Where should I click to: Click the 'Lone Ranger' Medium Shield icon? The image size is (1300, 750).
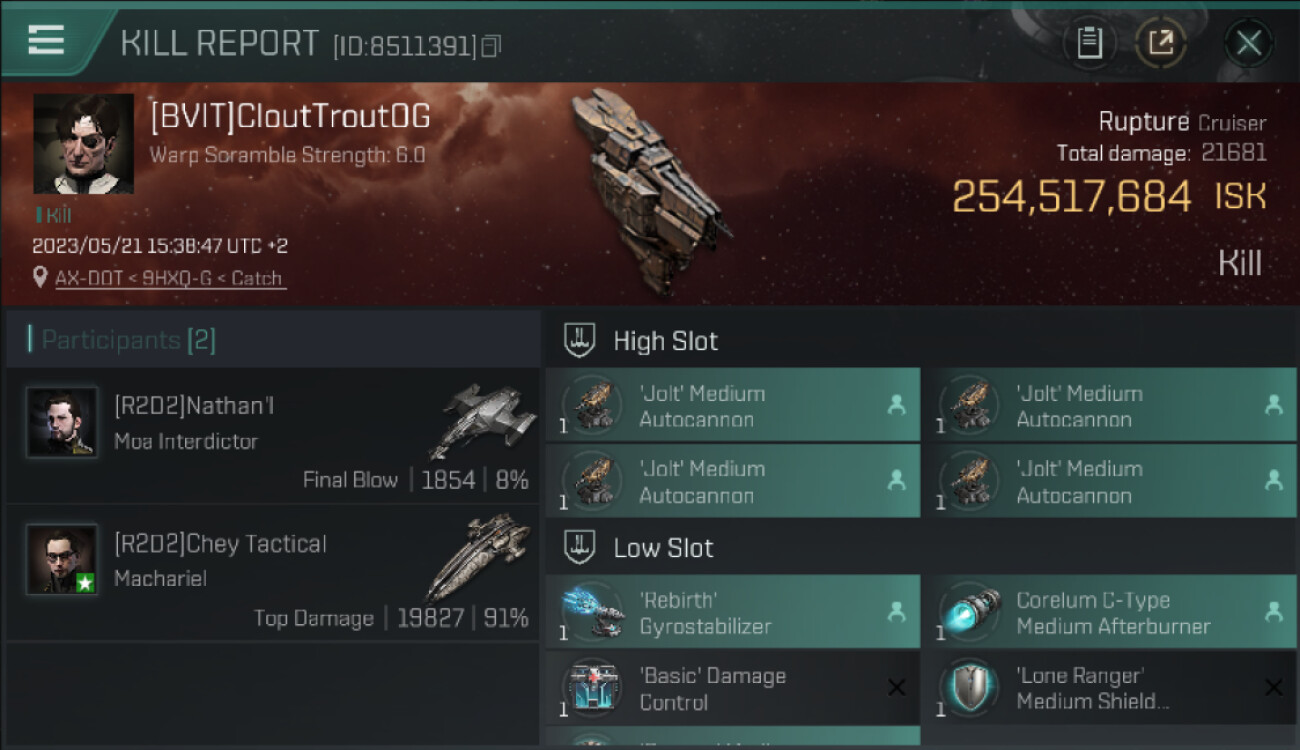[x=969, y=688]
